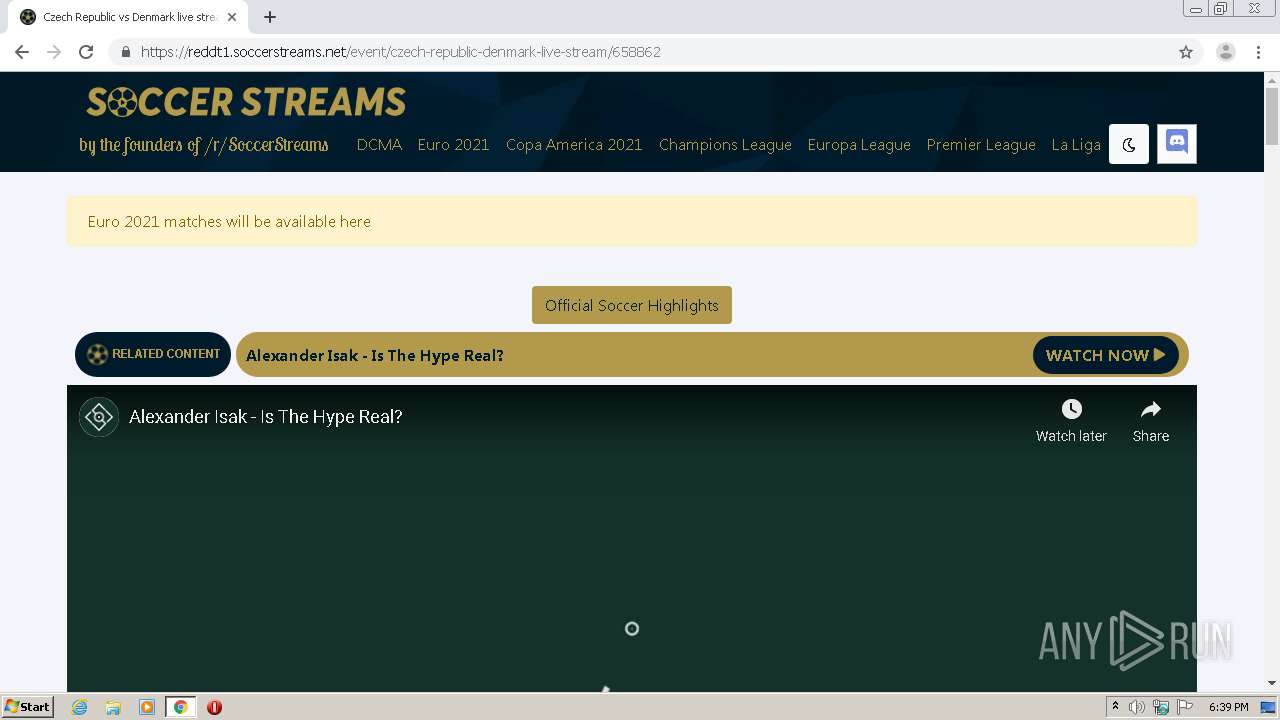
Task: Open the red Opera-style taskbar icon
Action: pyautogui.click(x=214, y=707)
